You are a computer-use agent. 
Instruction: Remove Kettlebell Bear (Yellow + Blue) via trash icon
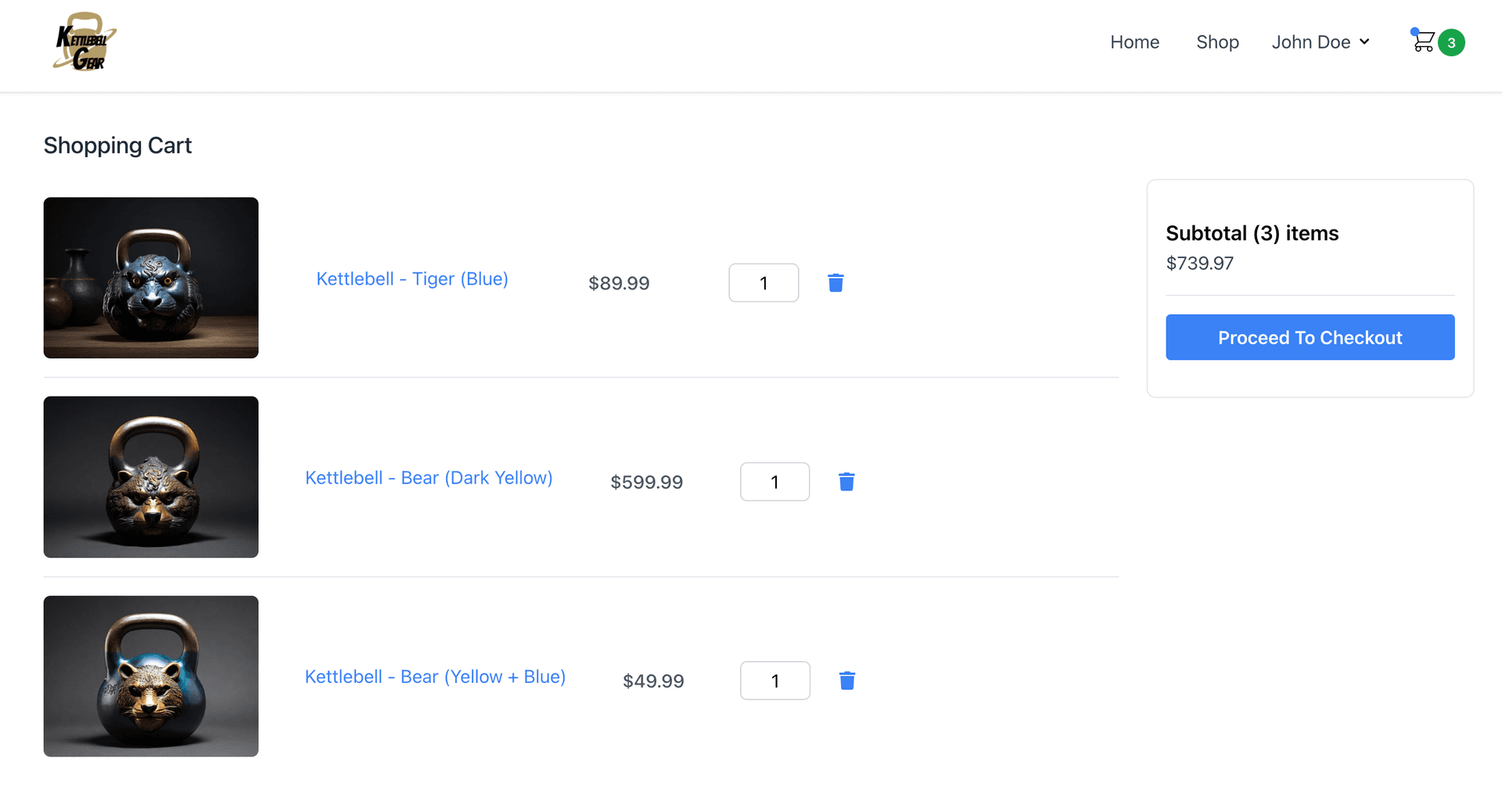847,680
